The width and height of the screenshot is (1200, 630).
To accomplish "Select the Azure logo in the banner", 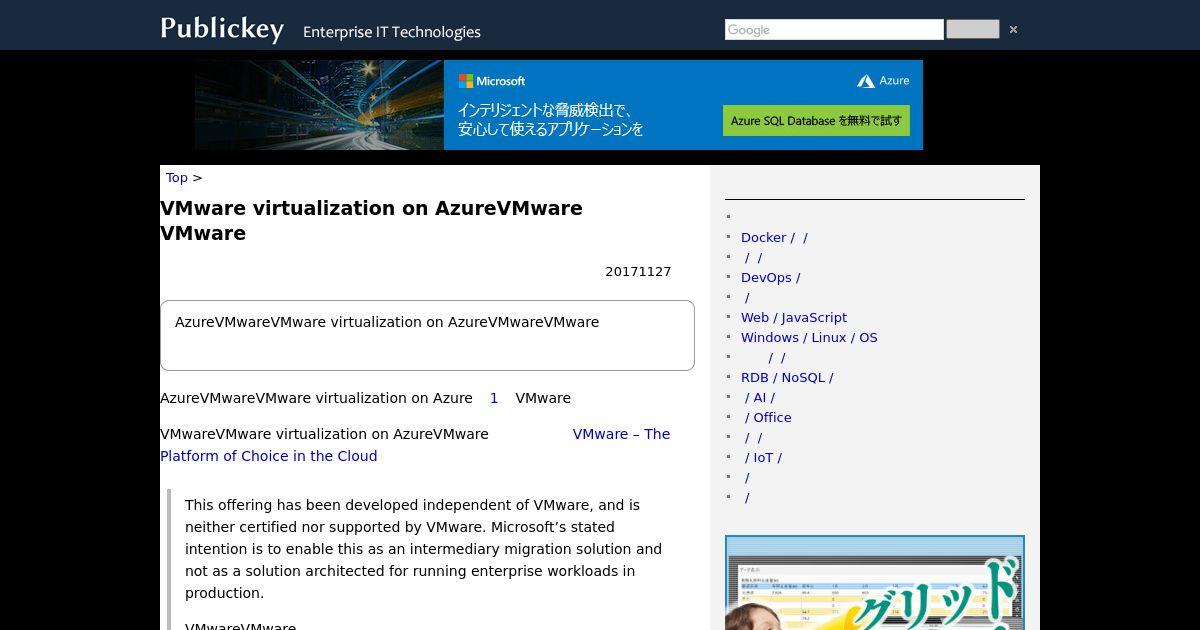I will [883, 81].
